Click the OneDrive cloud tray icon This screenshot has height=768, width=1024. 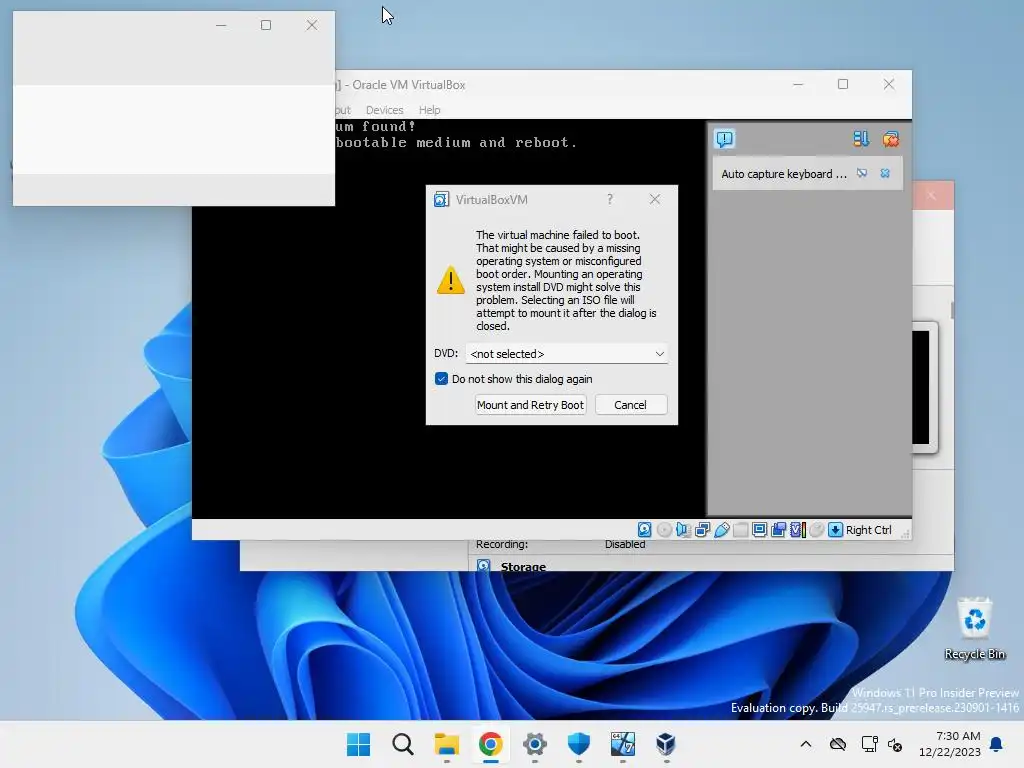[x=838, y=744]
